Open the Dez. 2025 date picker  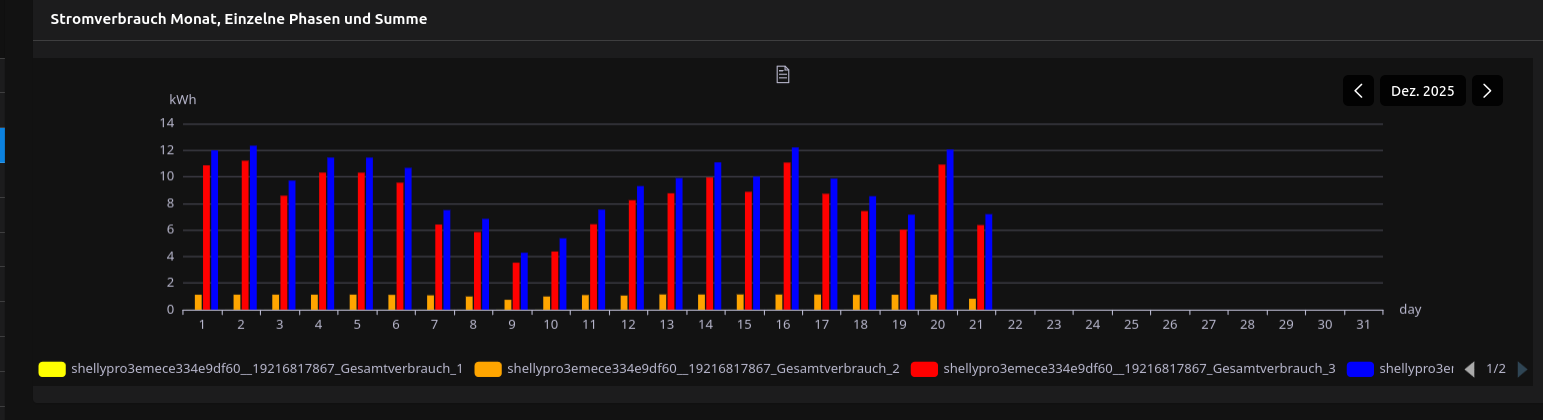coord(1422,91)
